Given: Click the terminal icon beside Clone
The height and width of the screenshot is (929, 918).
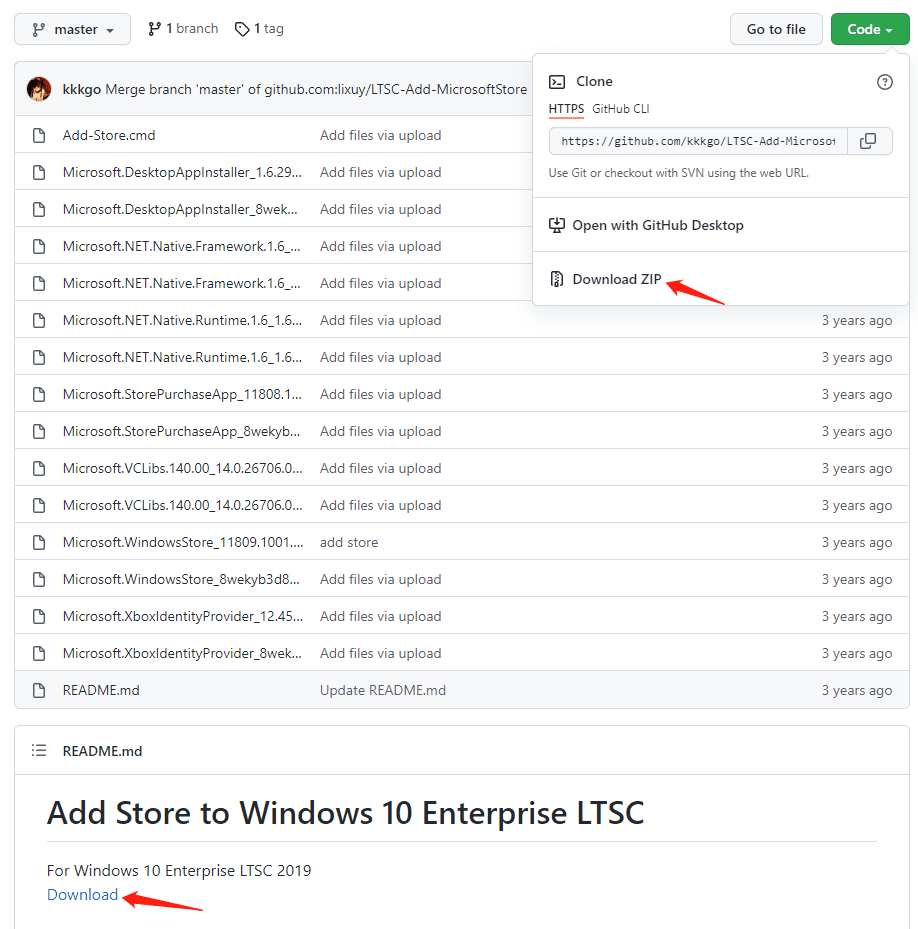Looking at the screenshot, I should tap(557, 82).
